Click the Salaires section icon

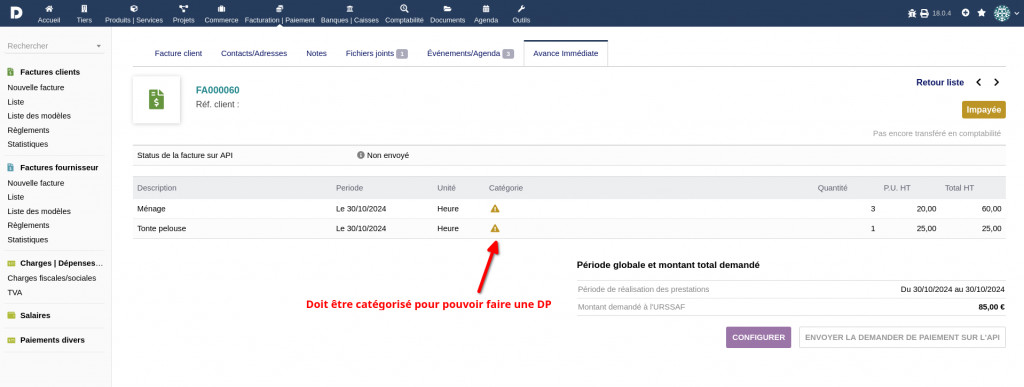[11, 315]
